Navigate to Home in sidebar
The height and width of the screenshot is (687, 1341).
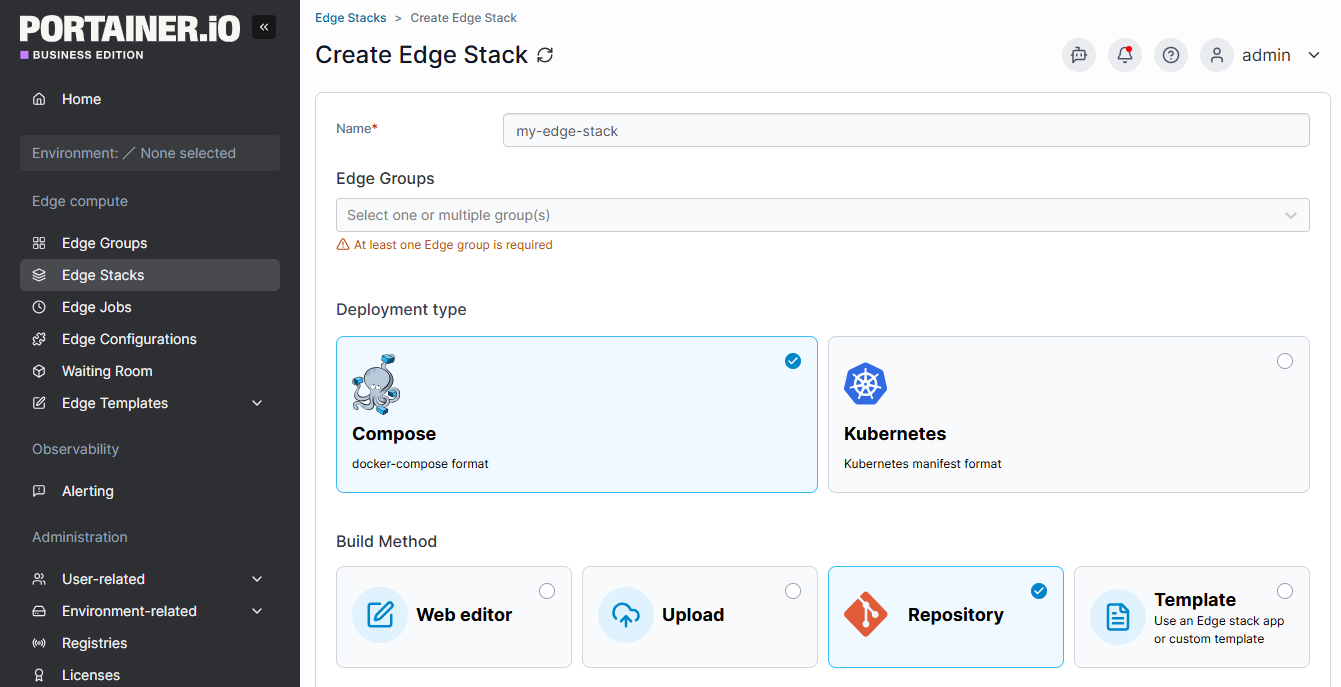point(81,99)
